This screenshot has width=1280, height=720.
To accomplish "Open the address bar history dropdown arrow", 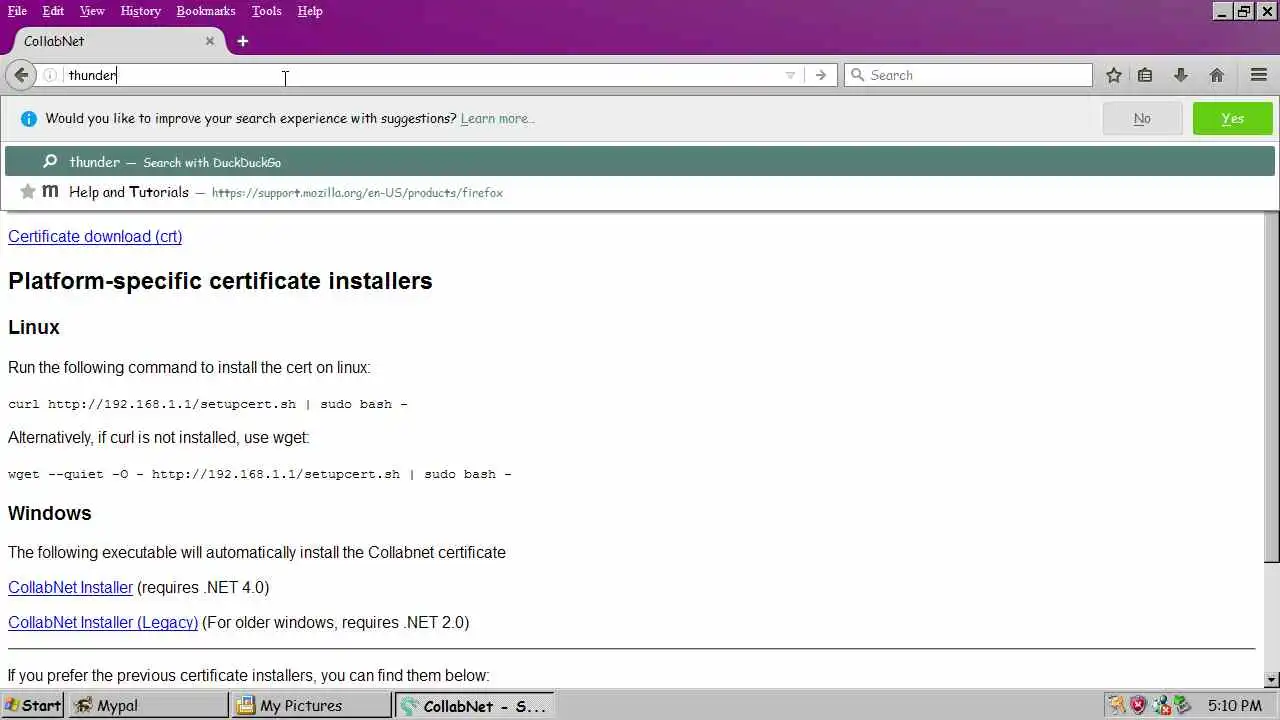I will [790, 75].
